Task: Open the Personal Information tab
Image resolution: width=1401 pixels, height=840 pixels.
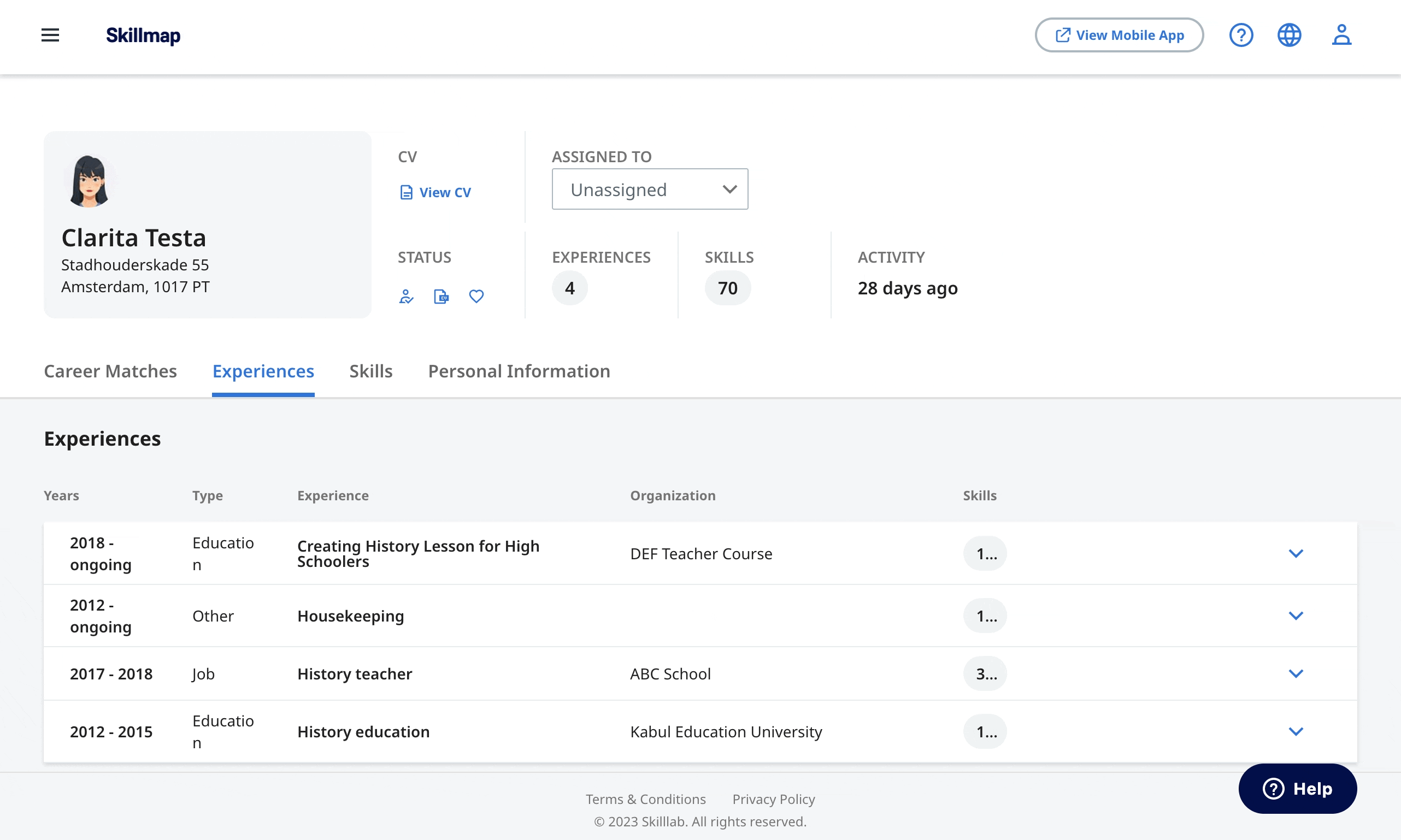Action: point(519,371)
